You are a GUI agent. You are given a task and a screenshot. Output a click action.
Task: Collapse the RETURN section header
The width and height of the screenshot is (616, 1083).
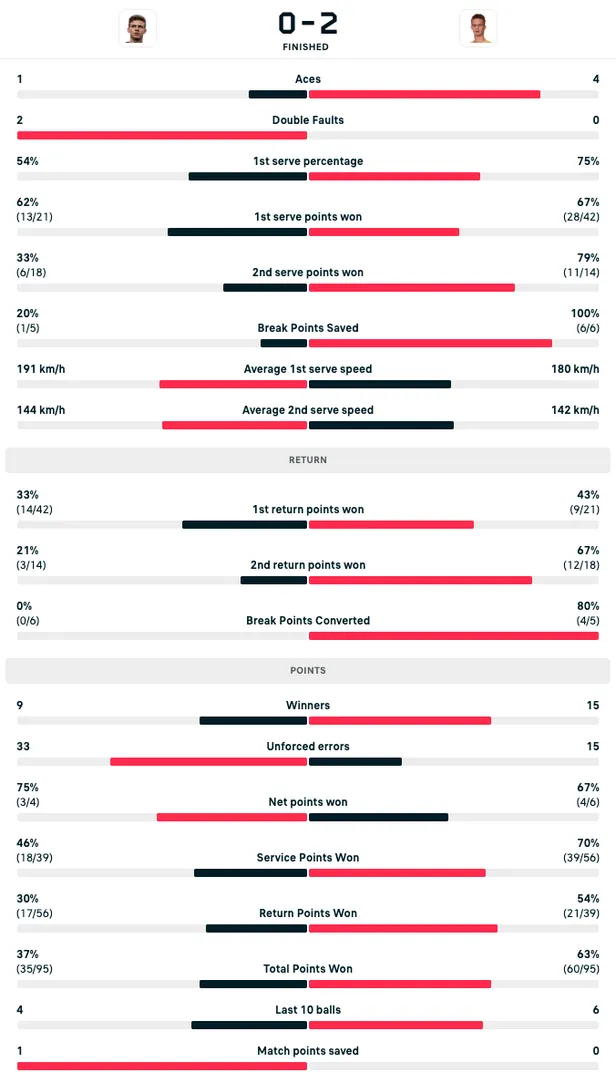tap(308, 460)
